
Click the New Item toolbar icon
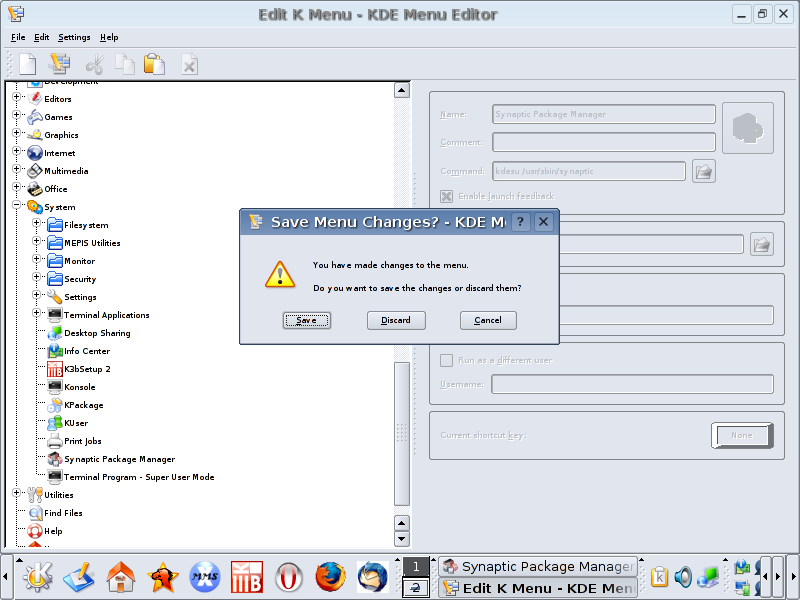click(28, 64)
